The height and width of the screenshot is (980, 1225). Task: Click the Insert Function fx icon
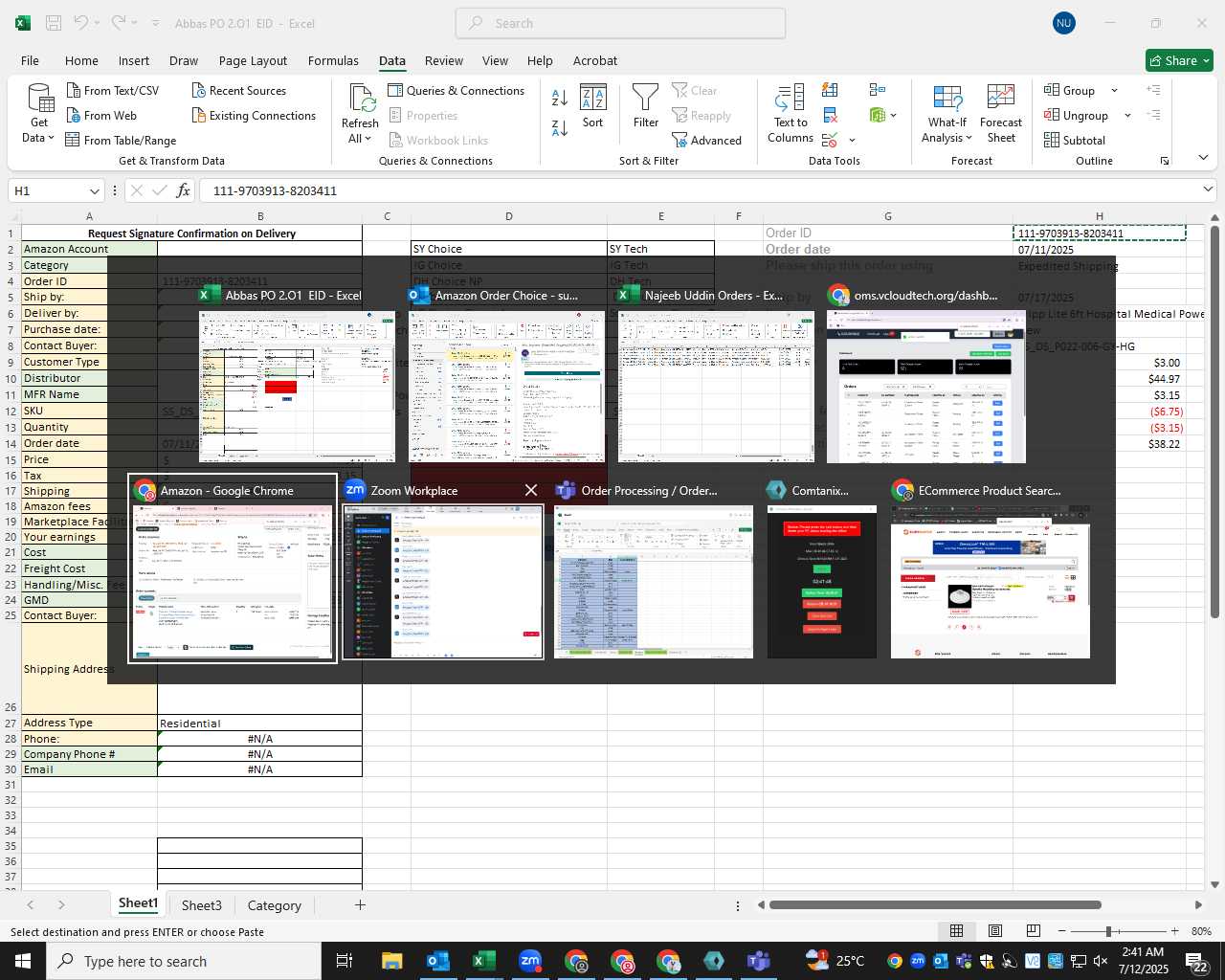(183, 190)
